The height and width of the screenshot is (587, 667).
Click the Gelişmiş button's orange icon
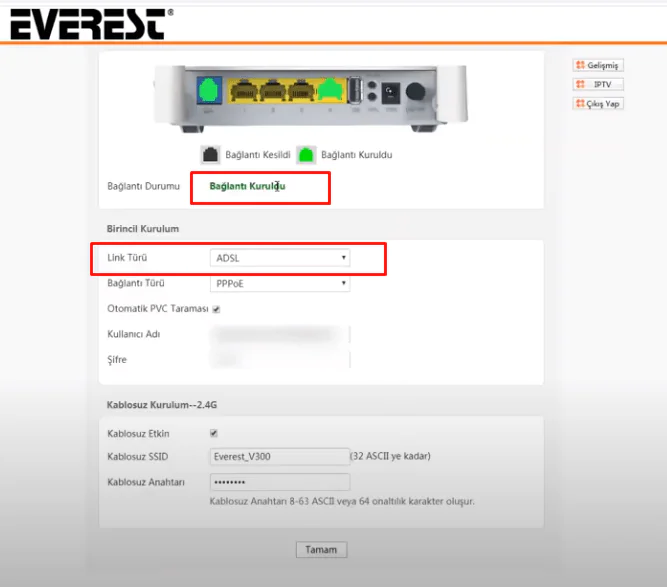pos(580,65)
